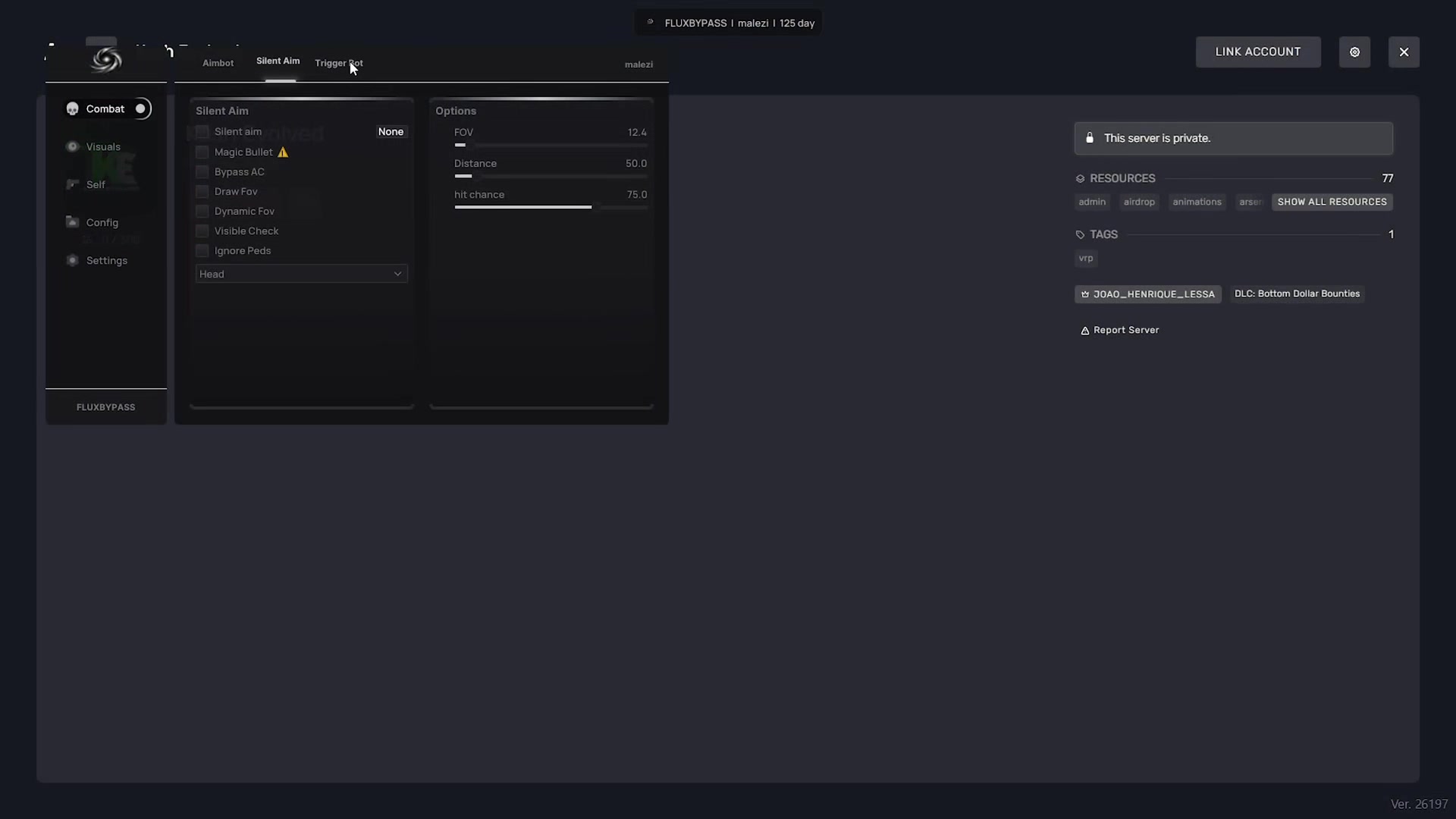Enable the Silent aim checkbox
The image size is (1456, 819).
pos(202,132)
